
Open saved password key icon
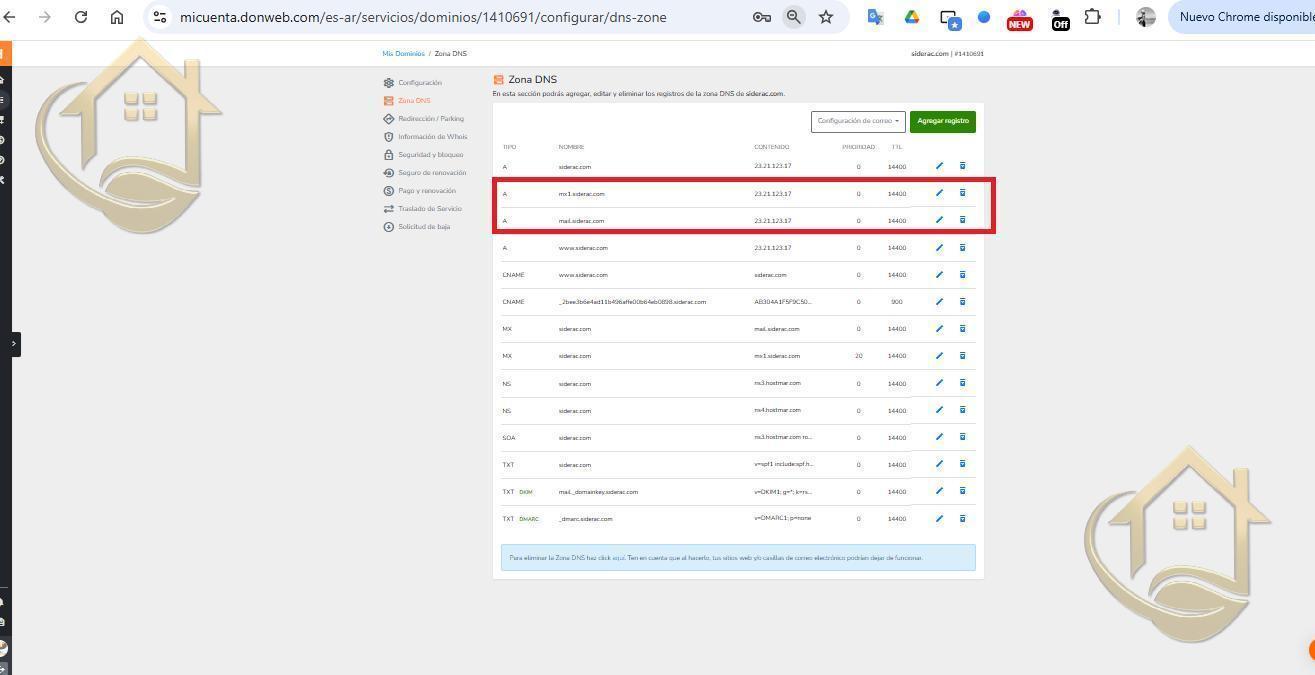tap(762, 17)
